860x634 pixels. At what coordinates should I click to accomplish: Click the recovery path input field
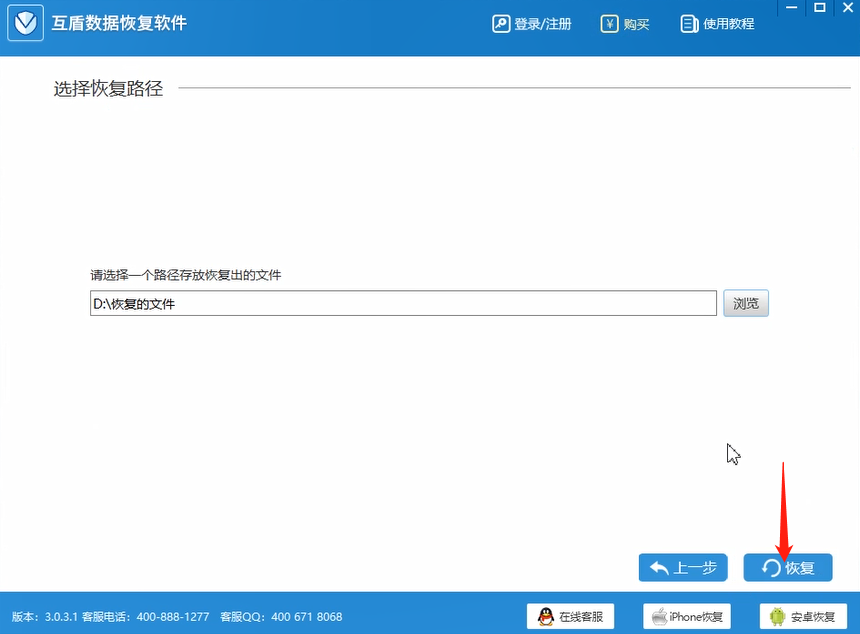tap(400, 302)
